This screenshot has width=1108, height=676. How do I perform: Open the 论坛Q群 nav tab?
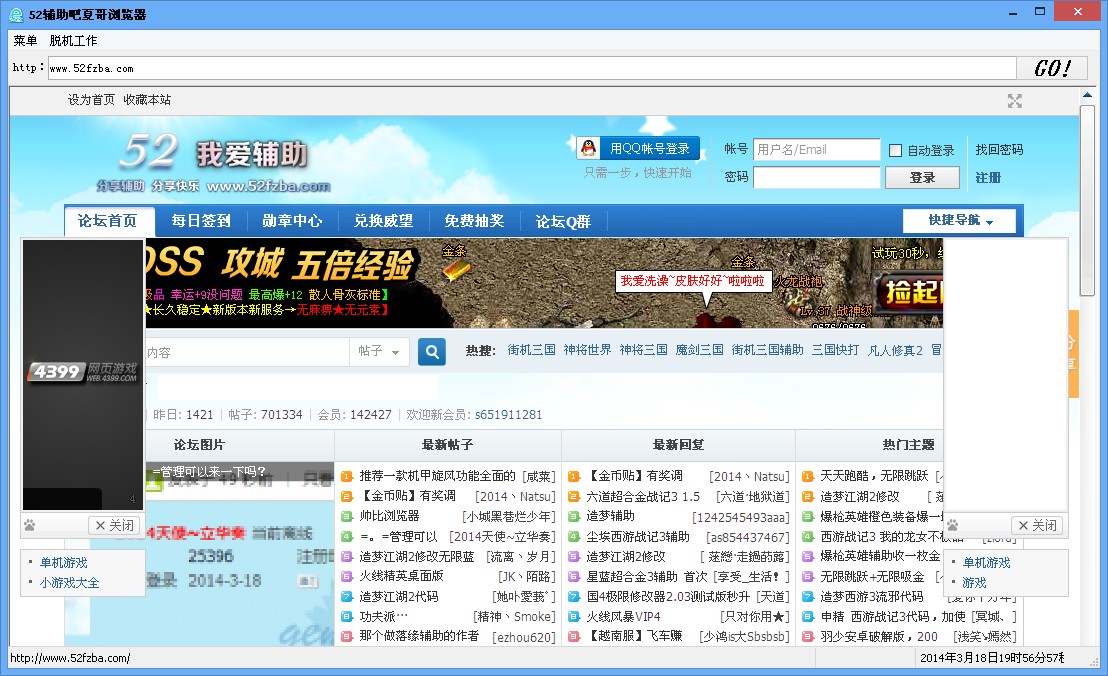coord(563,221)
